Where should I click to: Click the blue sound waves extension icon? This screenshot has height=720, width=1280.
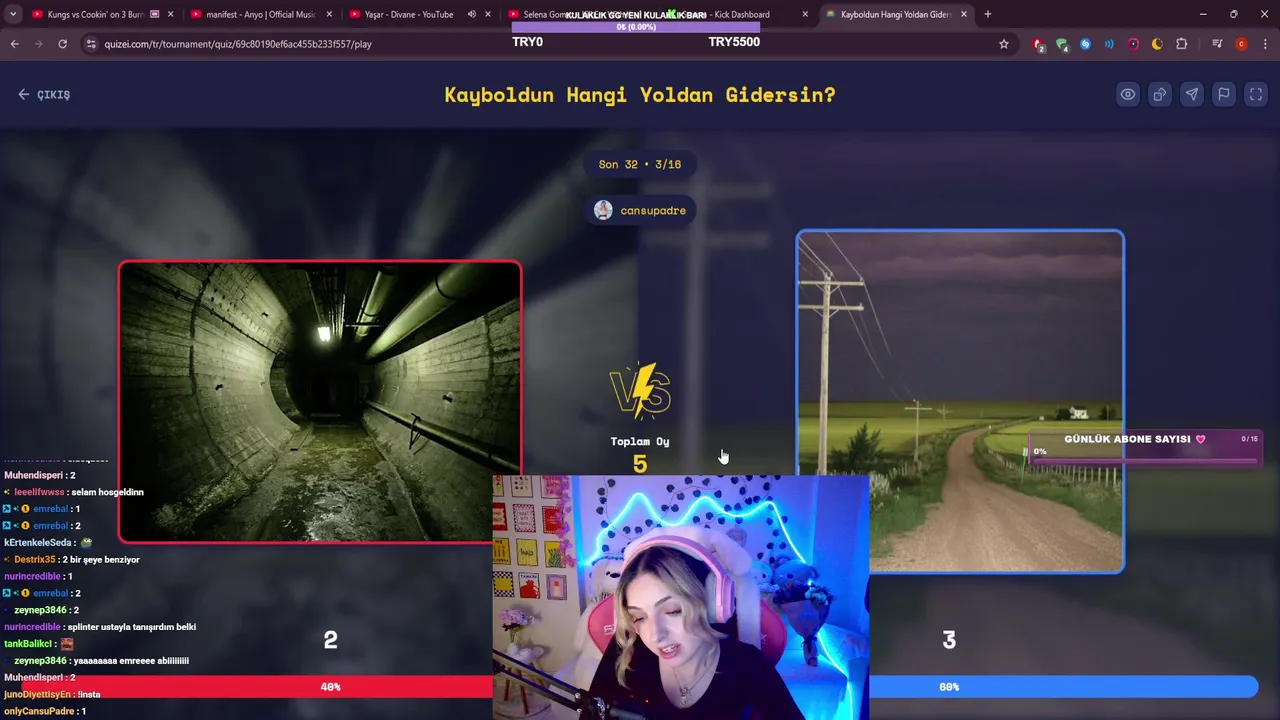point(1109,44)
